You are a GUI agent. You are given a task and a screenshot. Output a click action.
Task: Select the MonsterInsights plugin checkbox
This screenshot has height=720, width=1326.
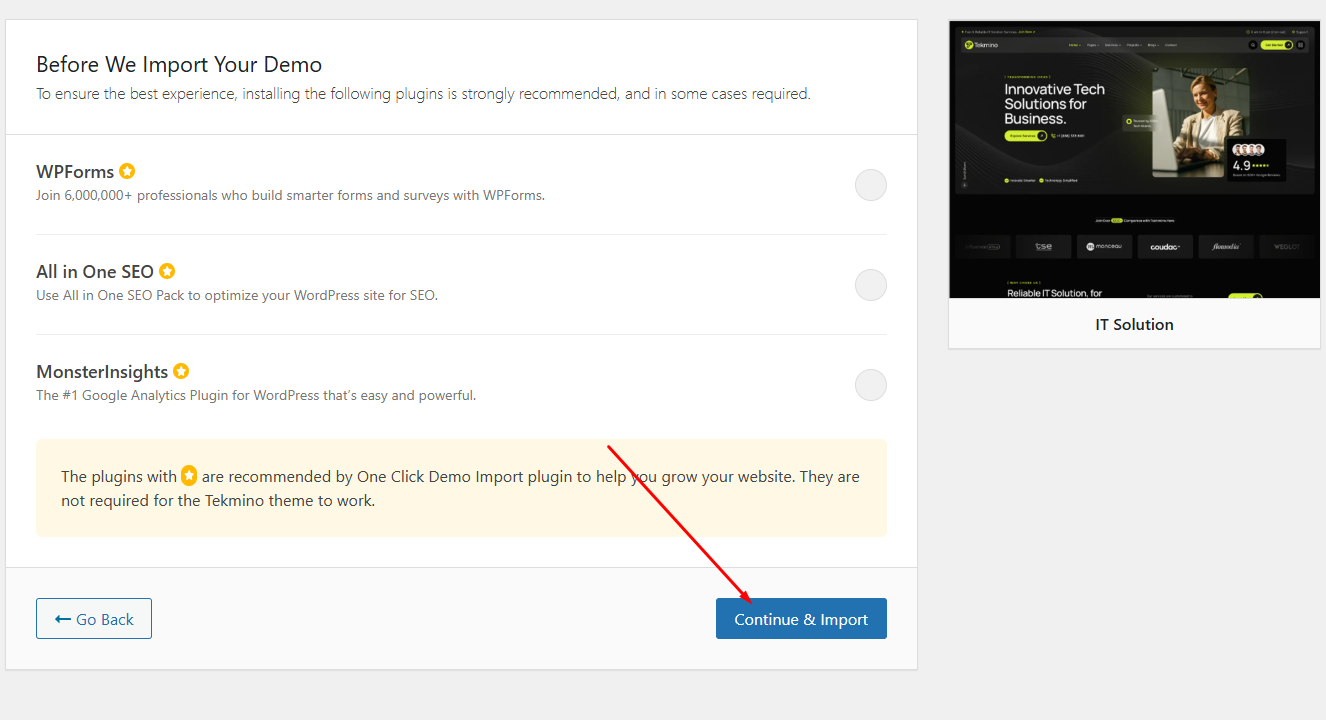[x=870, y=385]
